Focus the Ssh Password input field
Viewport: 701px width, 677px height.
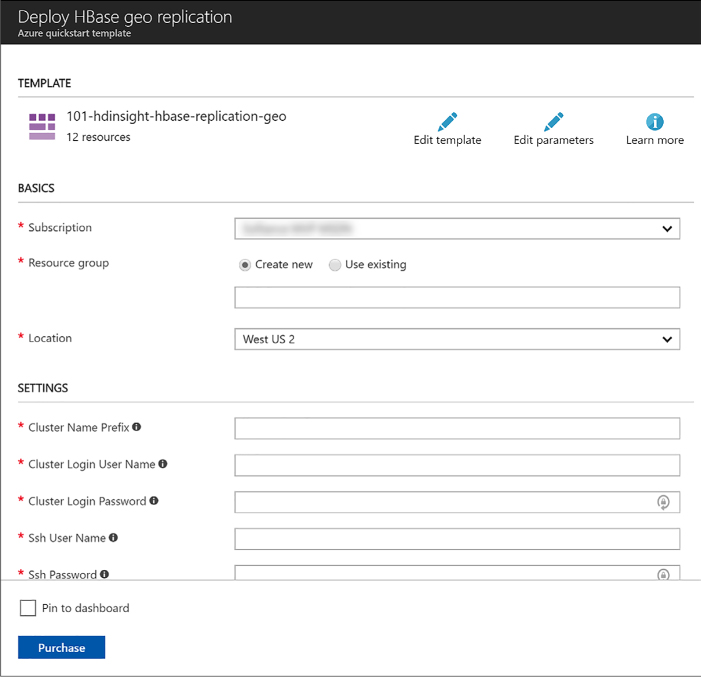click(x=457, y=573)
